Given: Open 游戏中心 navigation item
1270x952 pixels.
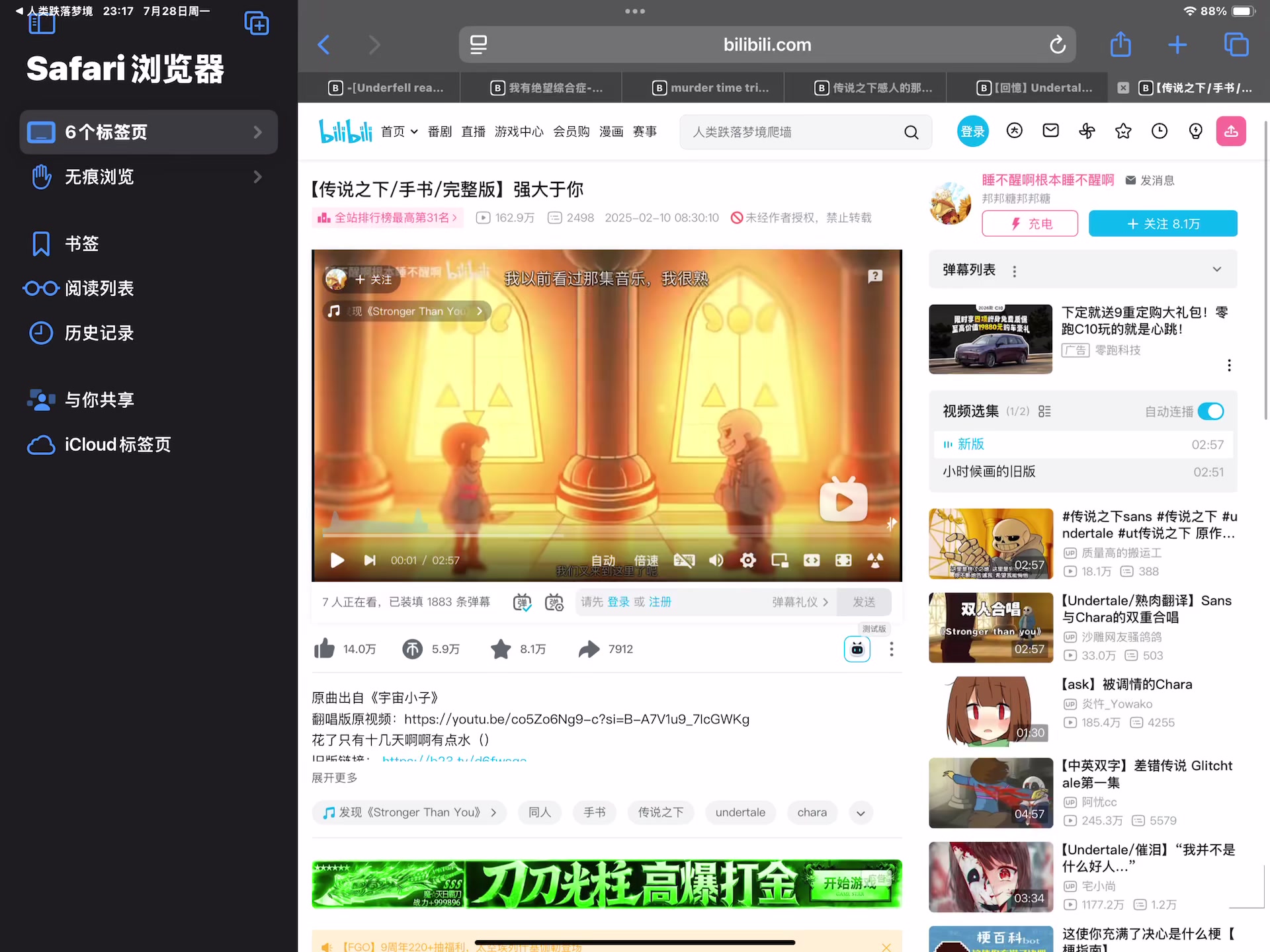Looking at the screenshot, I should [519, 132].
